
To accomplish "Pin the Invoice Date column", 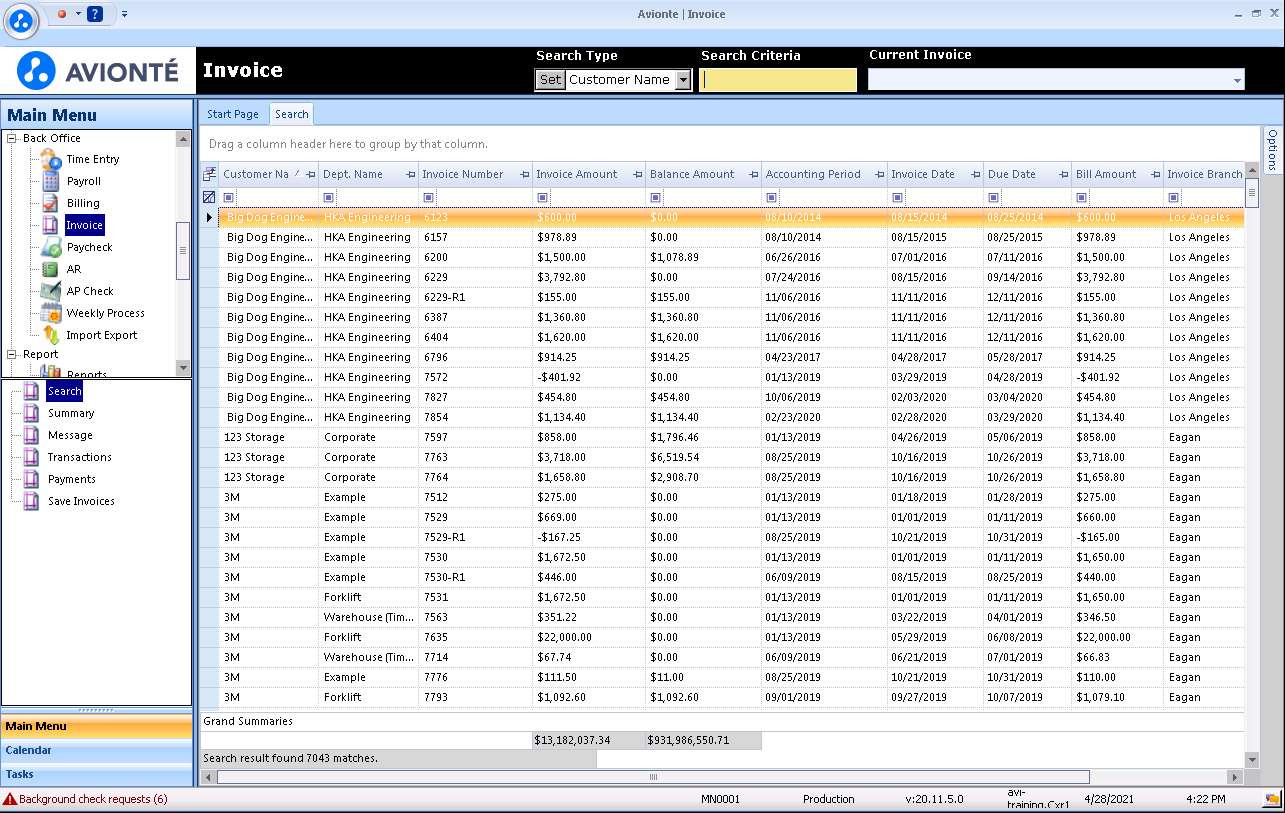I will 976,175.
